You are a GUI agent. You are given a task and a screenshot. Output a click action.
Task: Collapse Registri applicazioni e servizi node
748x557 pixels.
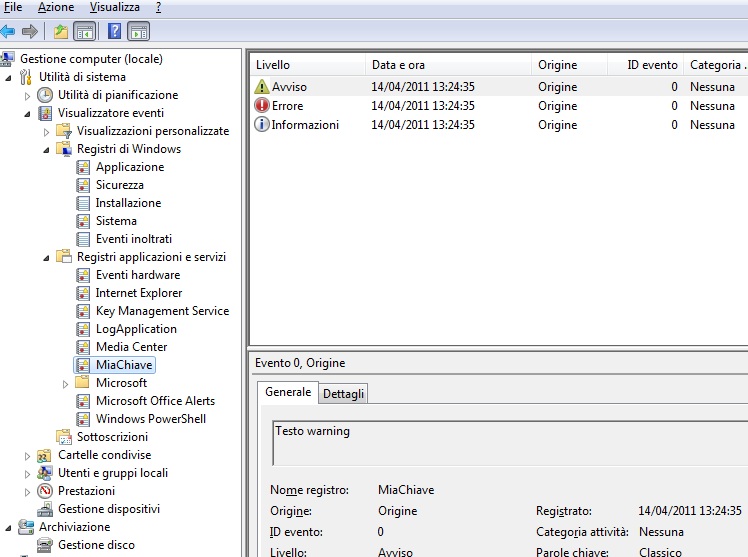[46, 258]
